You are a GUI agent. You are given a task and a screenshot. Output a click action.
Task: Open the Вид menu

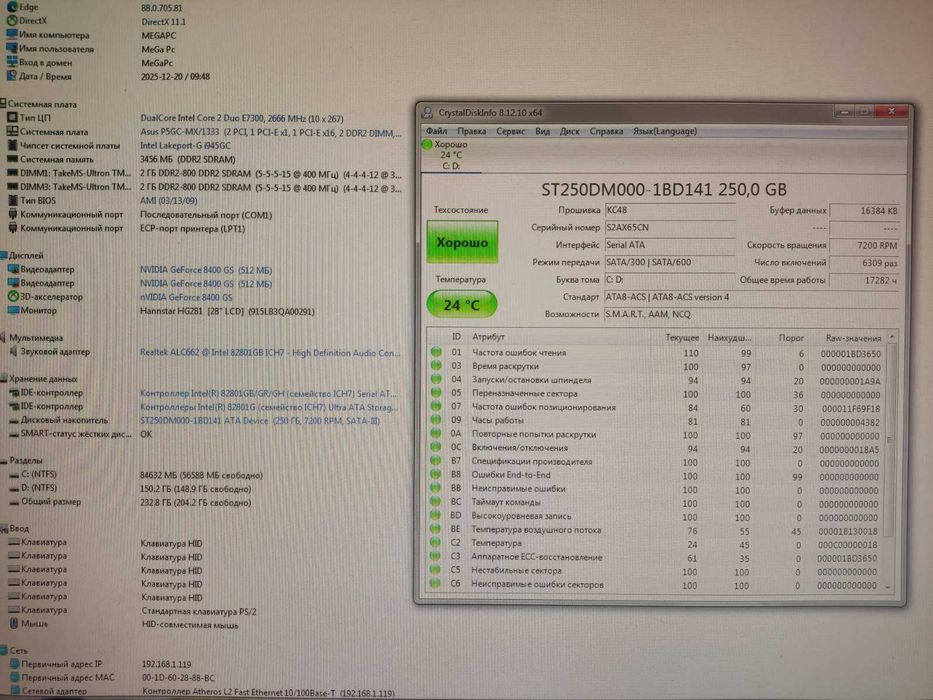pos(542,131)
